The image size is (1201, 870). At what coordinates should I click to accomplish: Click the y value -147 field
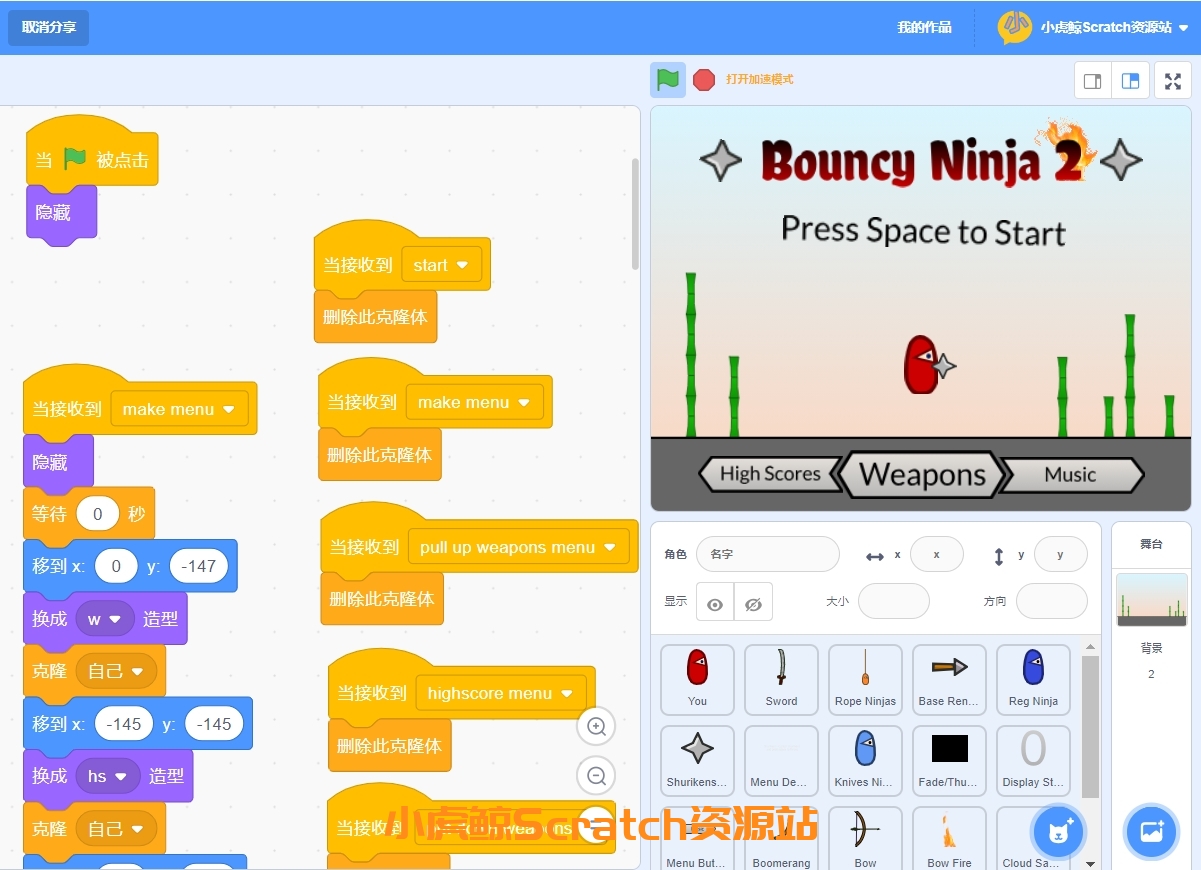(x=199, y=566)
